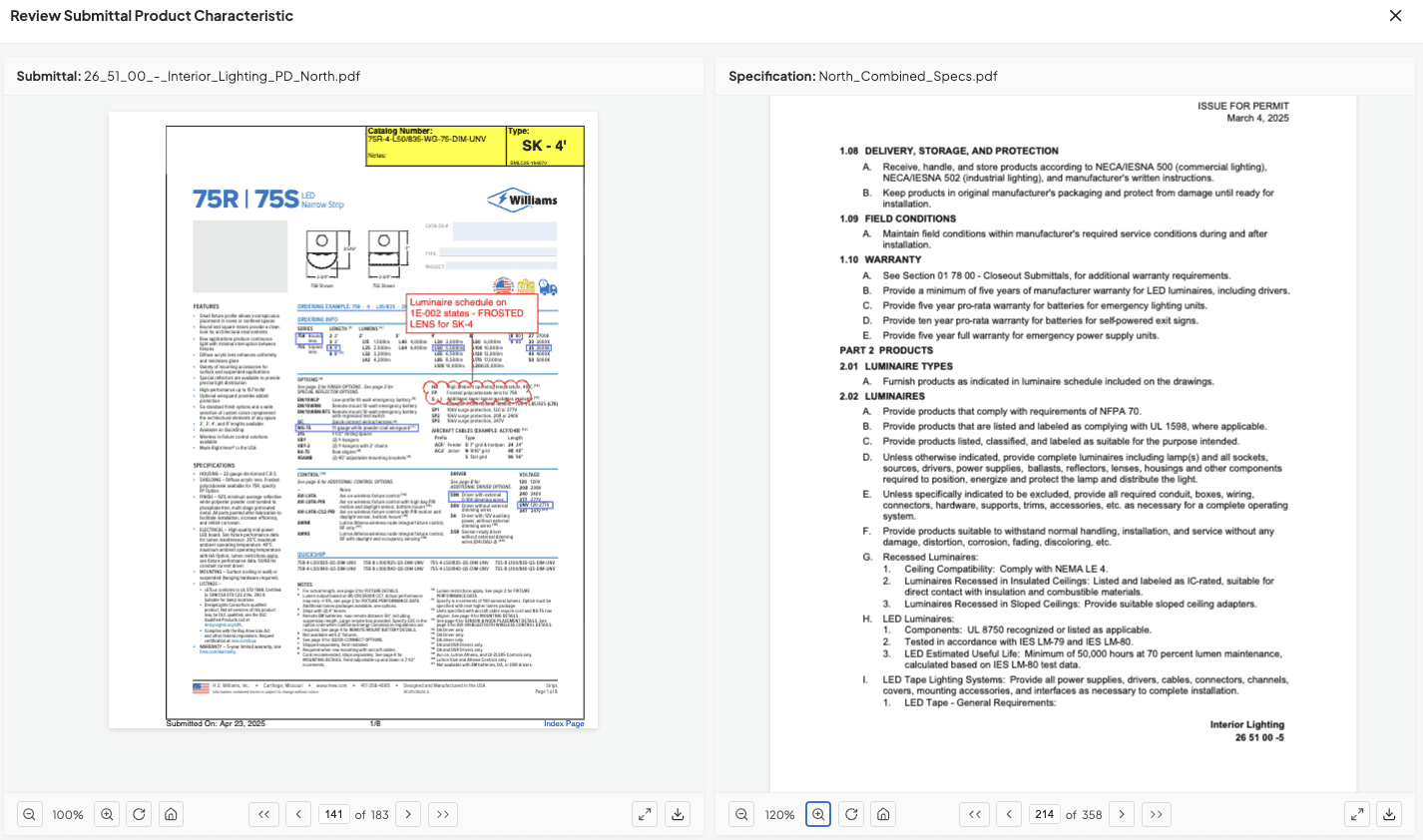Click the 75R | 75S product title
Image resolution: width=1423 pixels, height=840 pixels.
coord(245,200)
